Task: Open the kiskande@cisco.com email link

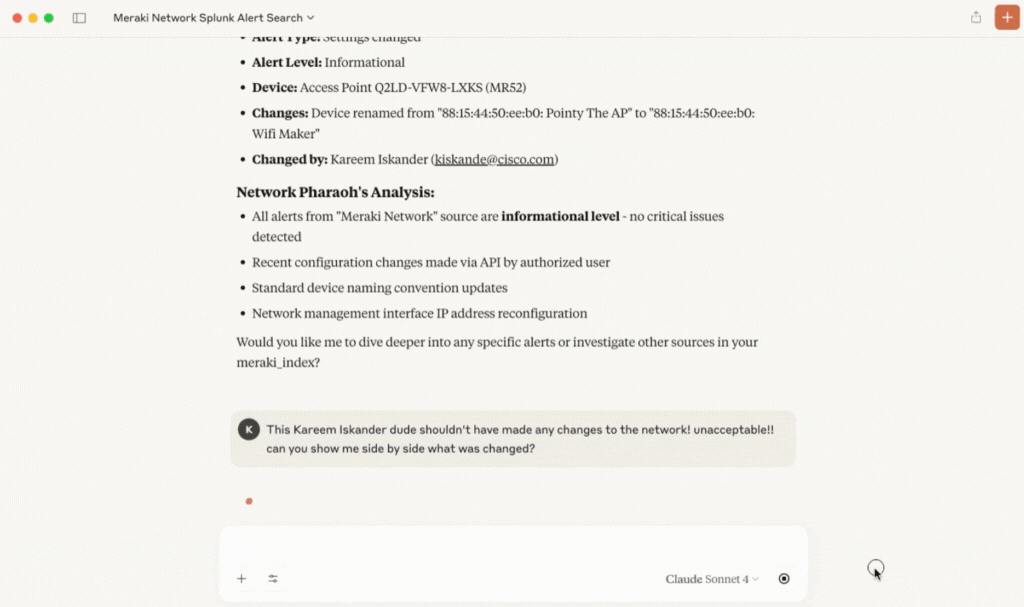Action: pos(495,159)
